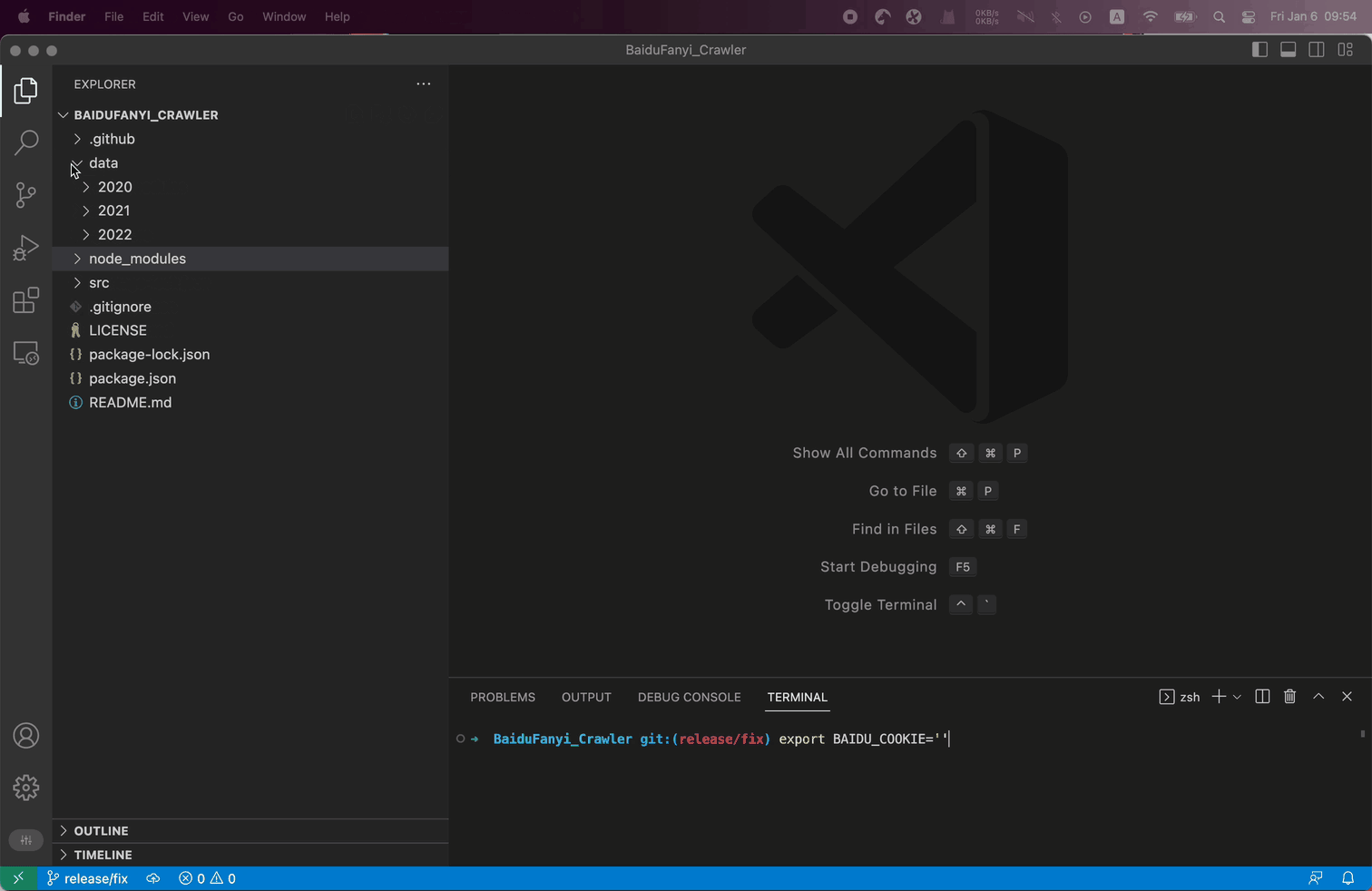Open the Search view in activity bar
The width and height of the screenshot is (1372, 891).
point(26,142)
